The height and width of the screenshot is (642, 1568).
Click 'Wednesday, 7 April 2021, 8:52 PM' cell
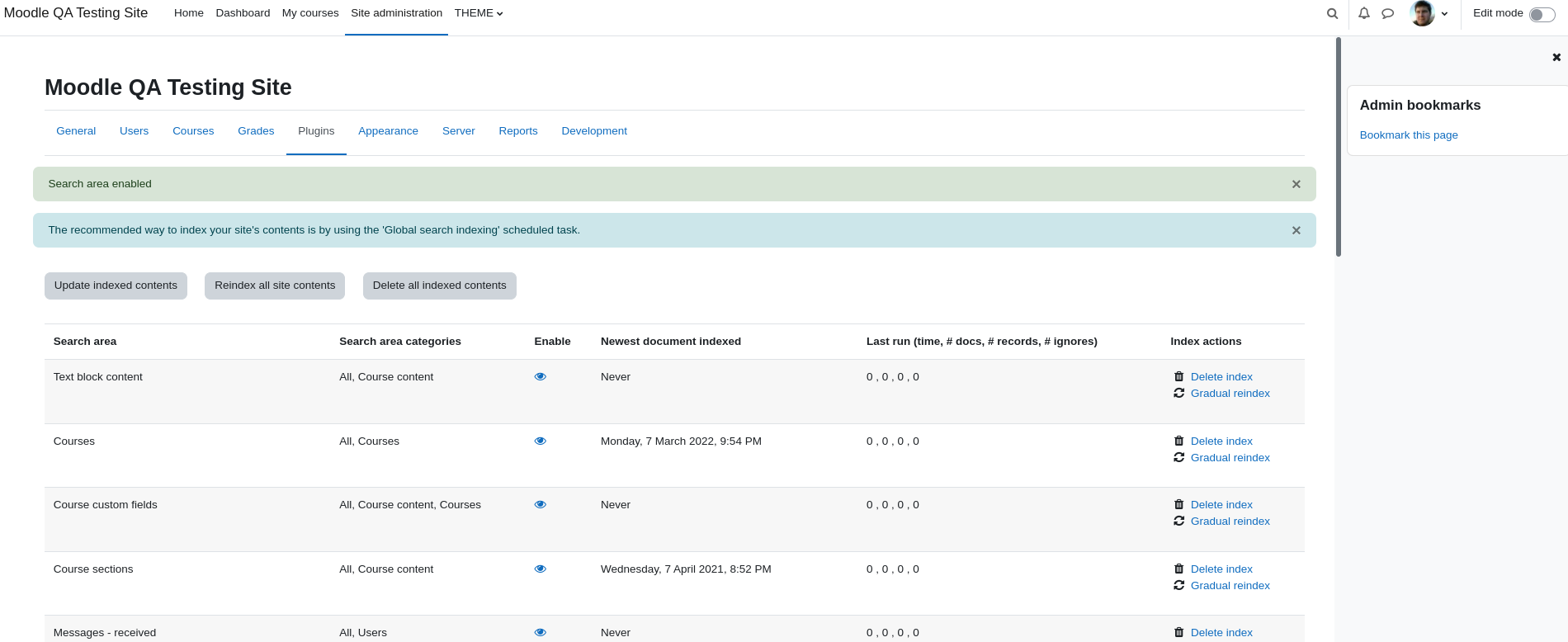click(x=686, y=569)
